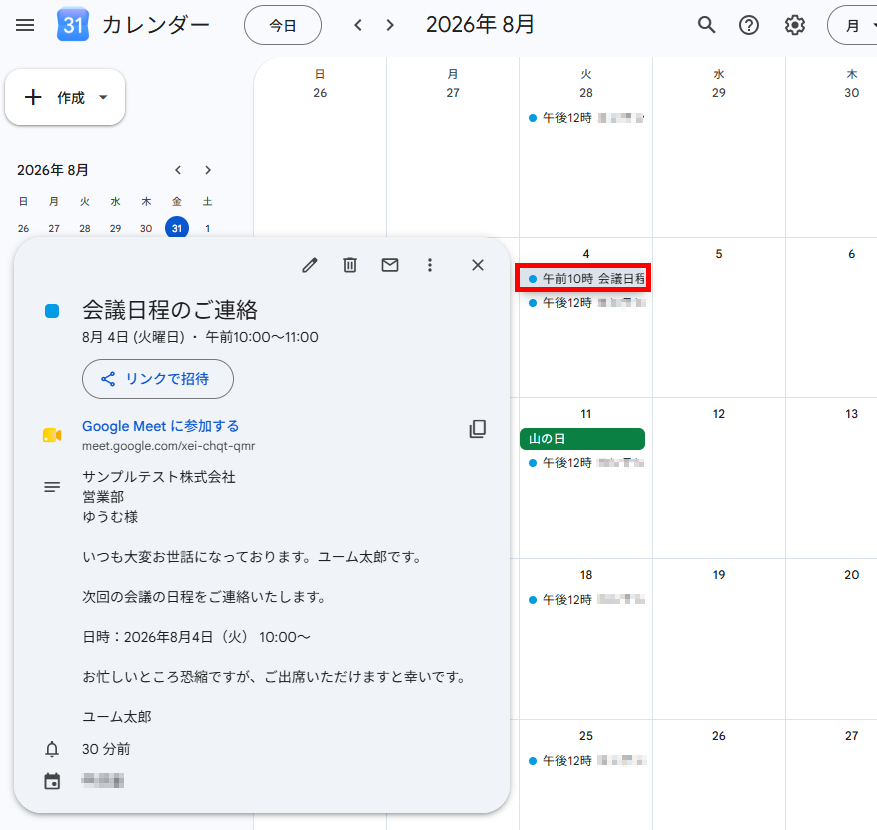
Task: Click リンクで招待 invite button
Action: pyautogui.click(x=158, y=379)
